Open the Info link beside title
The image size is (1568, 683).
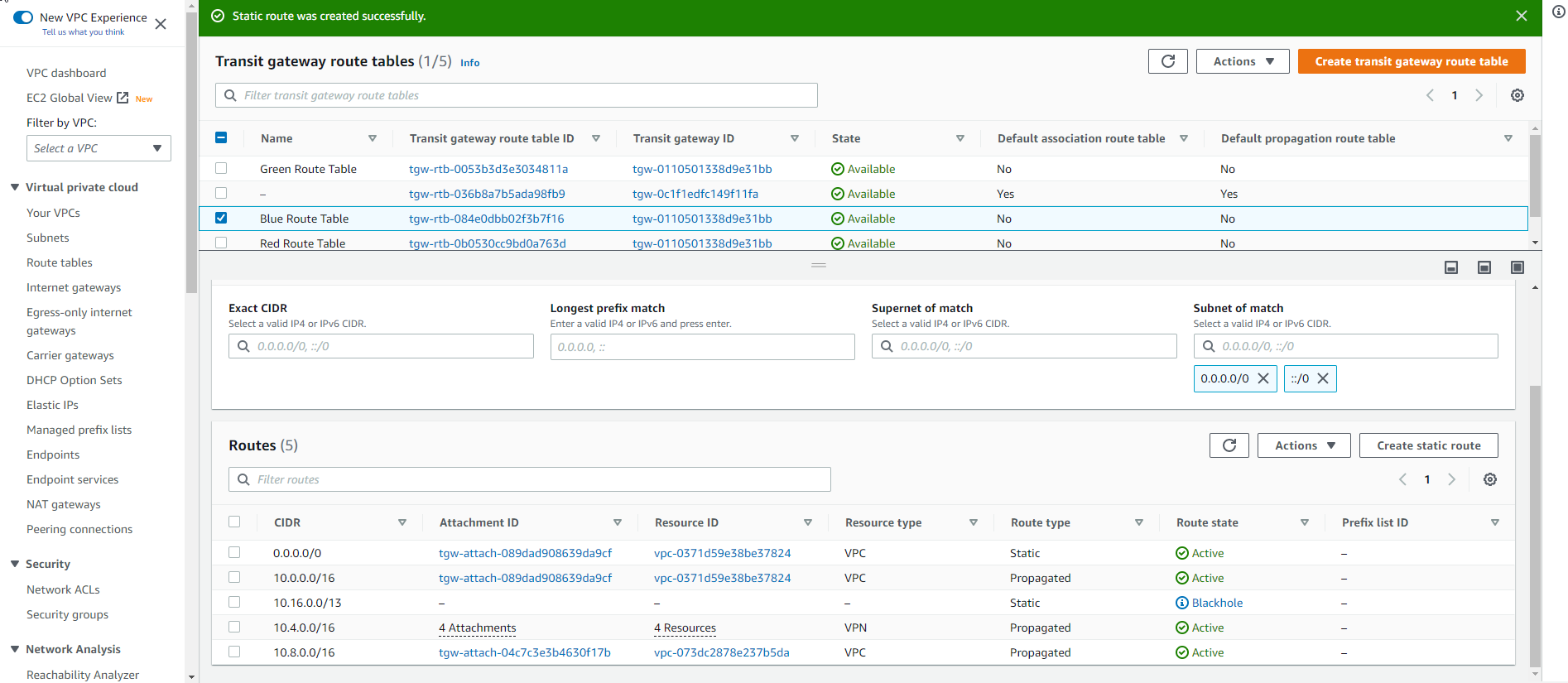tap(470, 63)
